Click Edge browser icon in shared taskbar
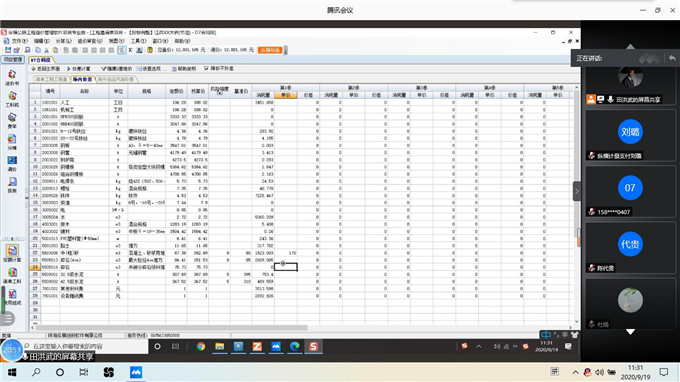The image size is (680, 382). pyautogui.click(x=295, y=346)
